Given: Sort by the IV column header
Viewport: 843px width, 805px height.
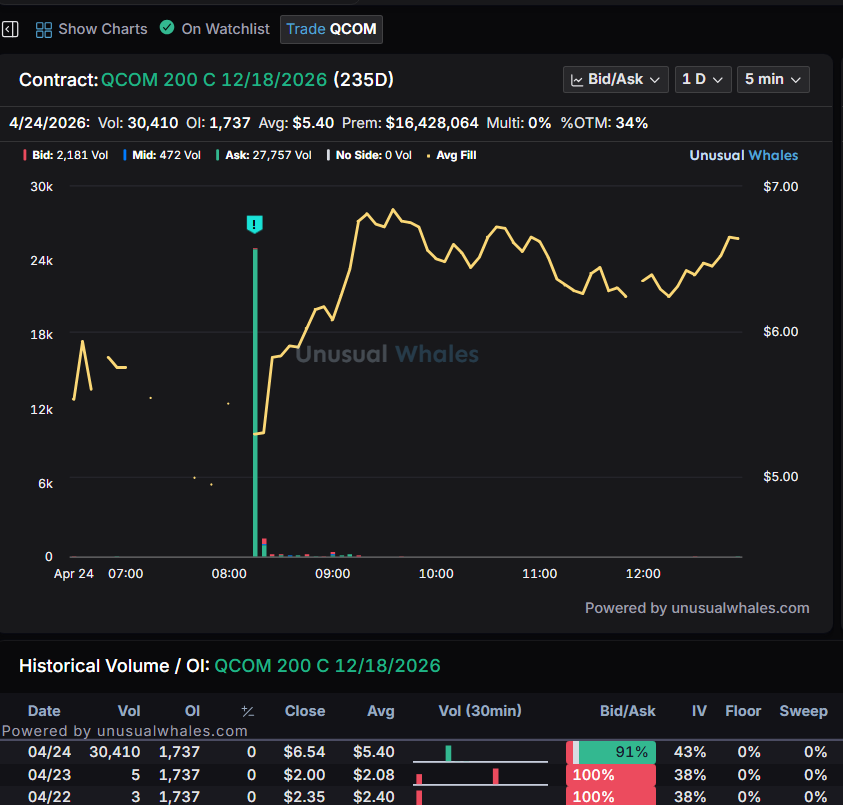Looking at the screenshot, I should click(x=699, y=711).
